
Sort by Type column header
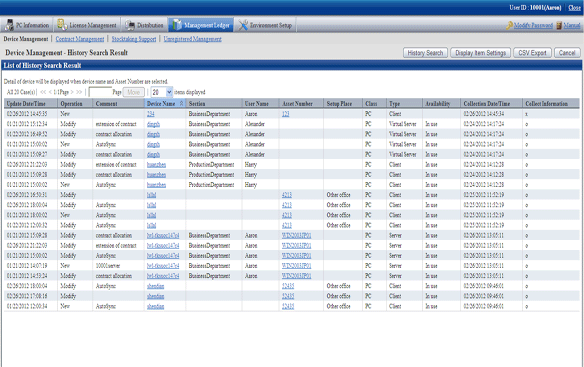(394, 104)
